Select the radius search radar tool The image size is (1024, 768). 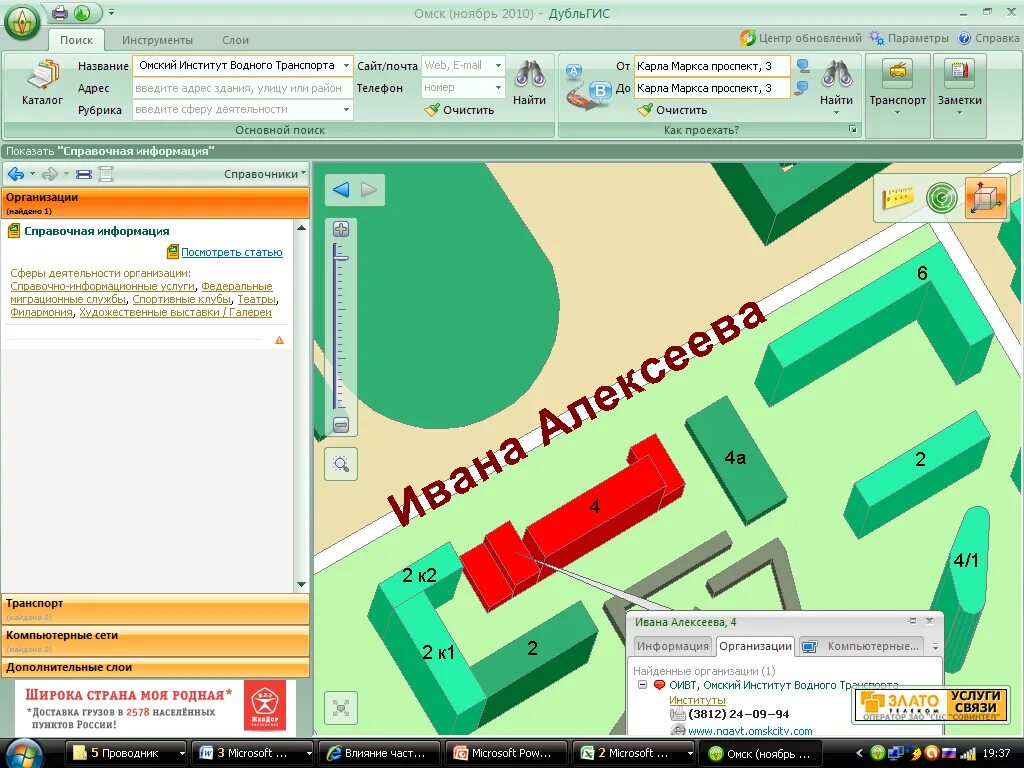tap(941, 198)
